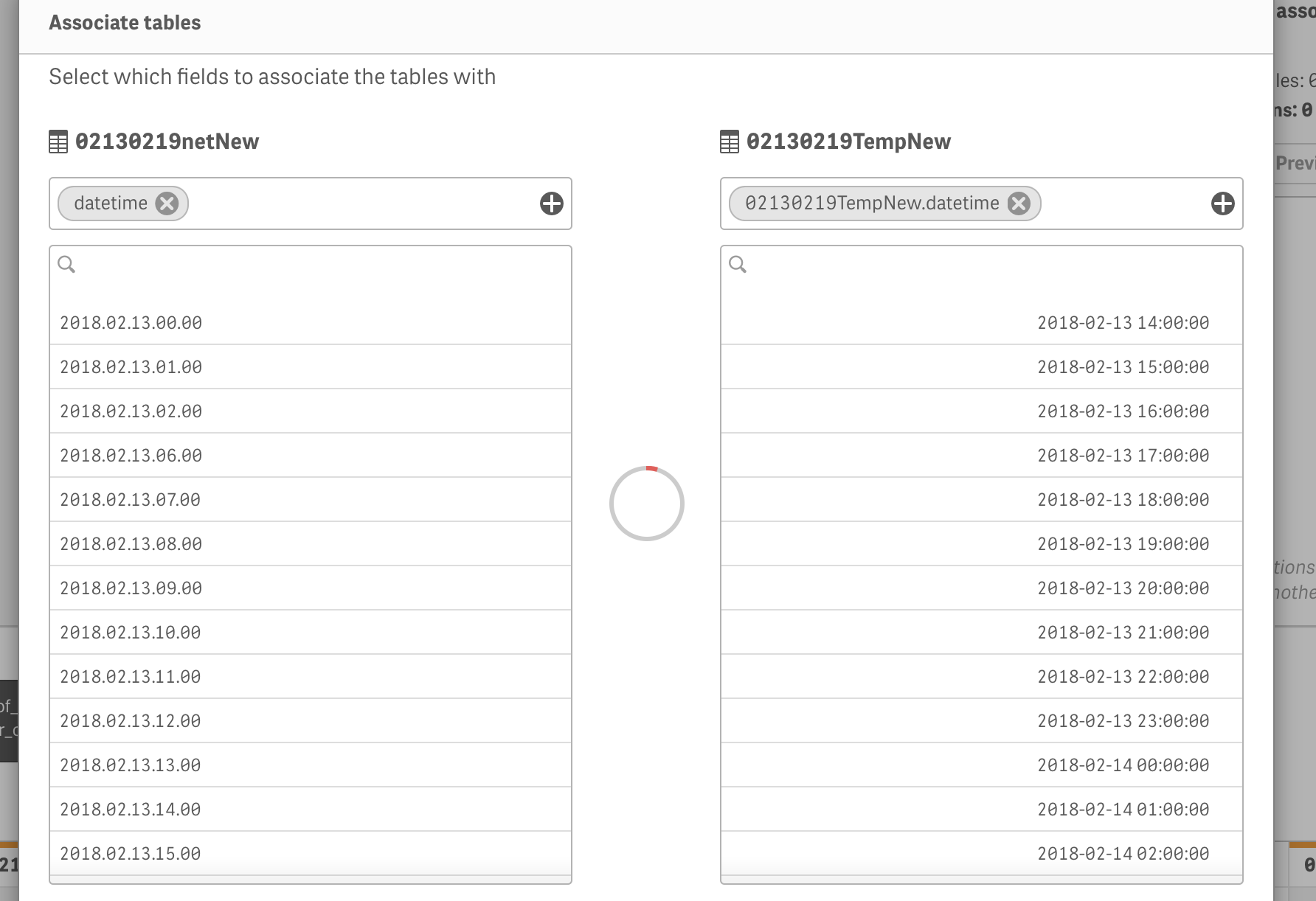Click the Associate tables dialog title
The width and height of the screenshot is (1316, 901).
pos(125,23)
